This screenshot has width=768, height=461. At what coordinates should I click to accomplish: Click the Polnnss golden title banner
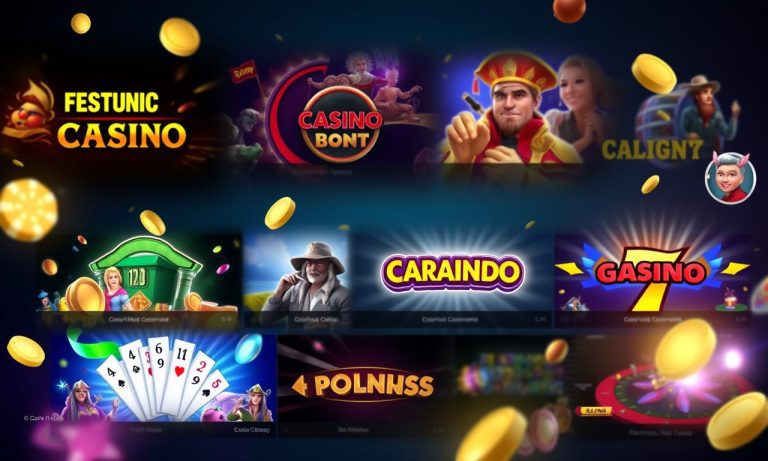(x=373, y=385)
